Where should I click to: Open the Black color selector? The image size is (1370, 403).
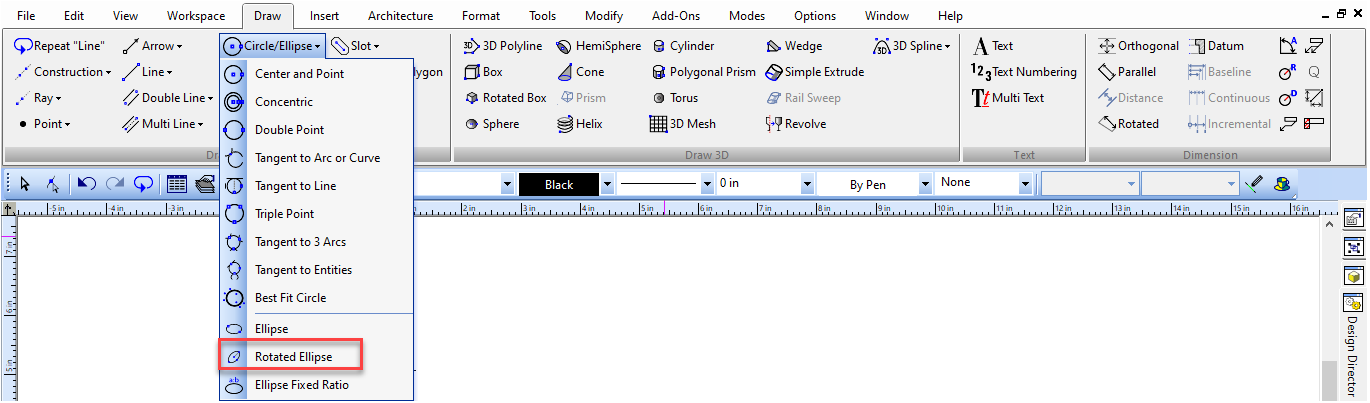point(566,185)
